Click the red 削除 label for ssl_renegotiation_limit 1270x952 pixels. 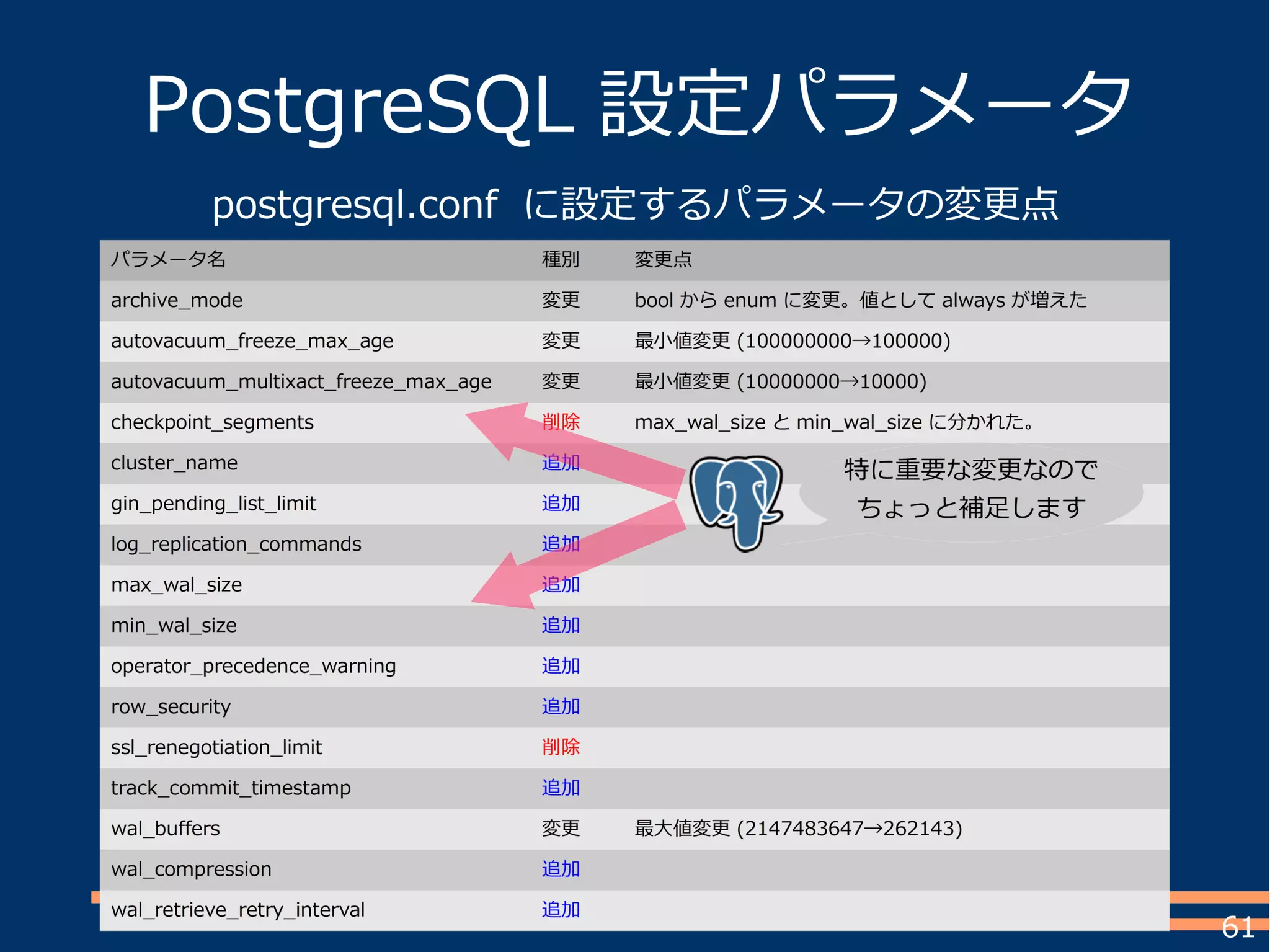click(x=560, y=747)
